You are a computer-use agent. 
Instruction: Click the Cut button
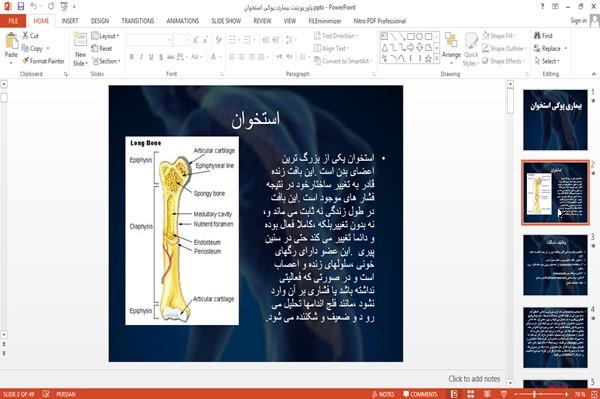[30, 36]
